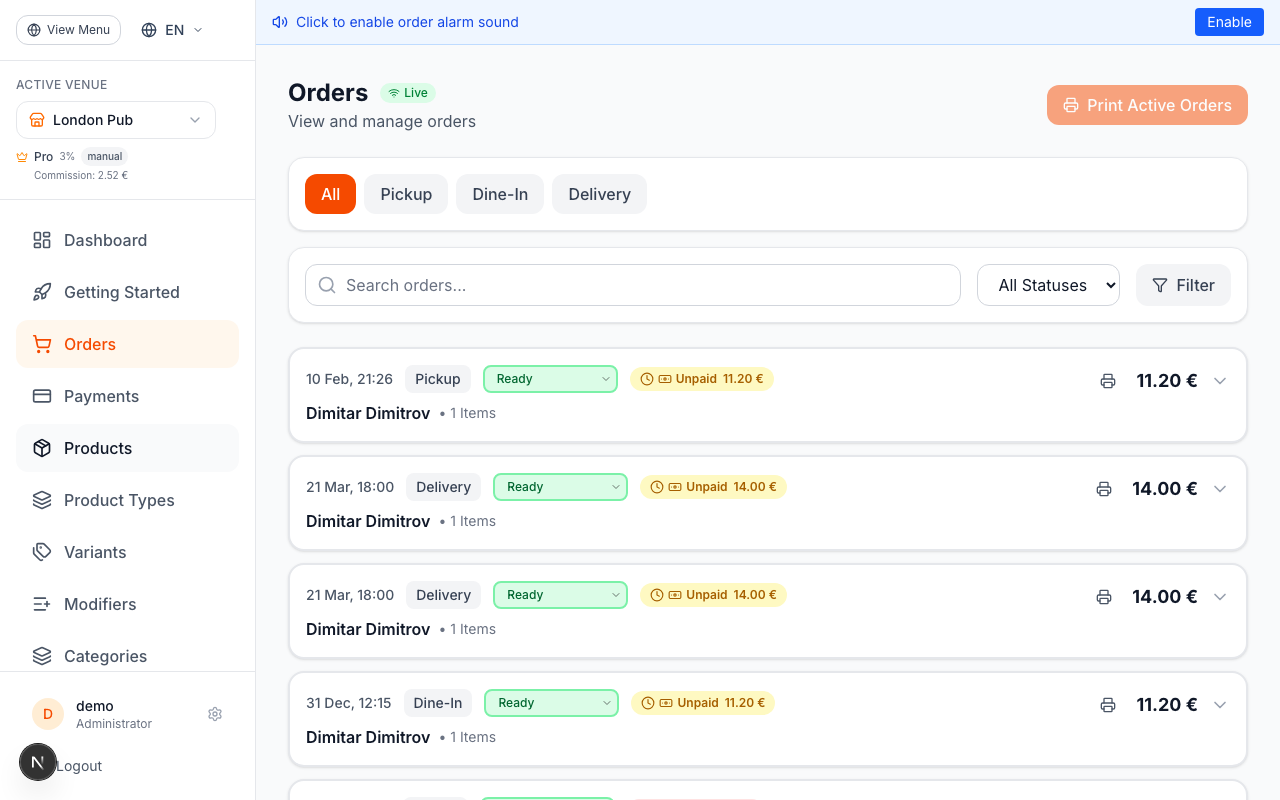This screenshot has height=800, width=1280.
Task: Expand details of the 31 Dec order
Action: tap(1220, 705)
